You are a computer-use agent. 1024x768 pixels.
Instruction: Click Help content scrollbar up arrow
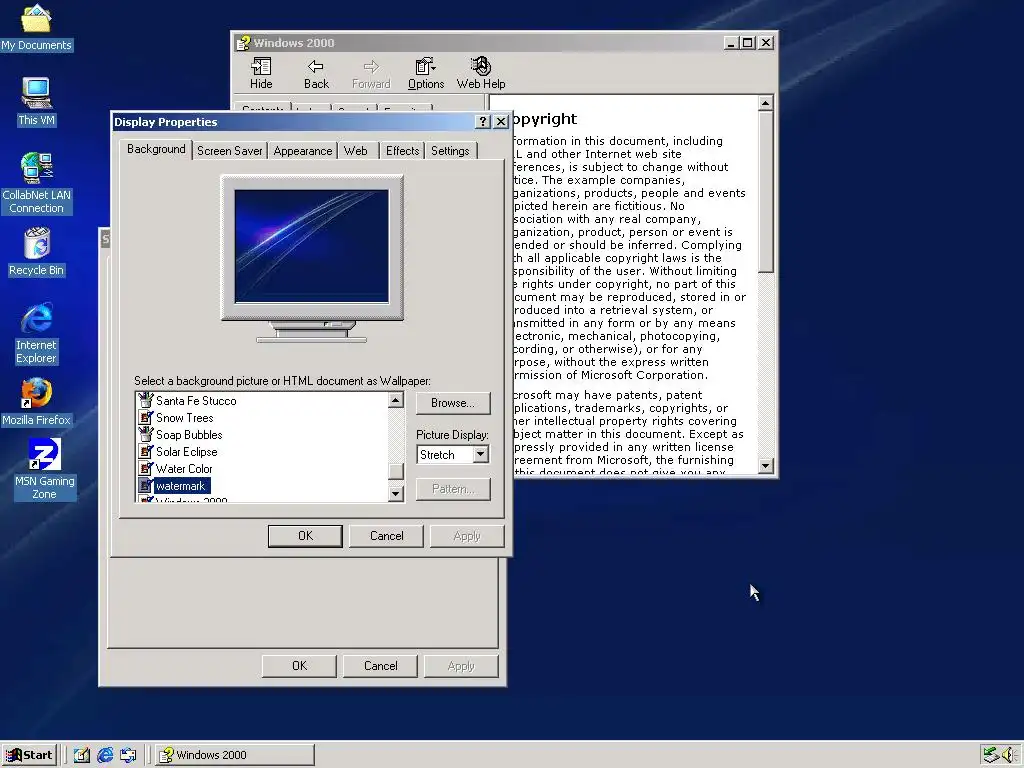[x=766, y=103]
